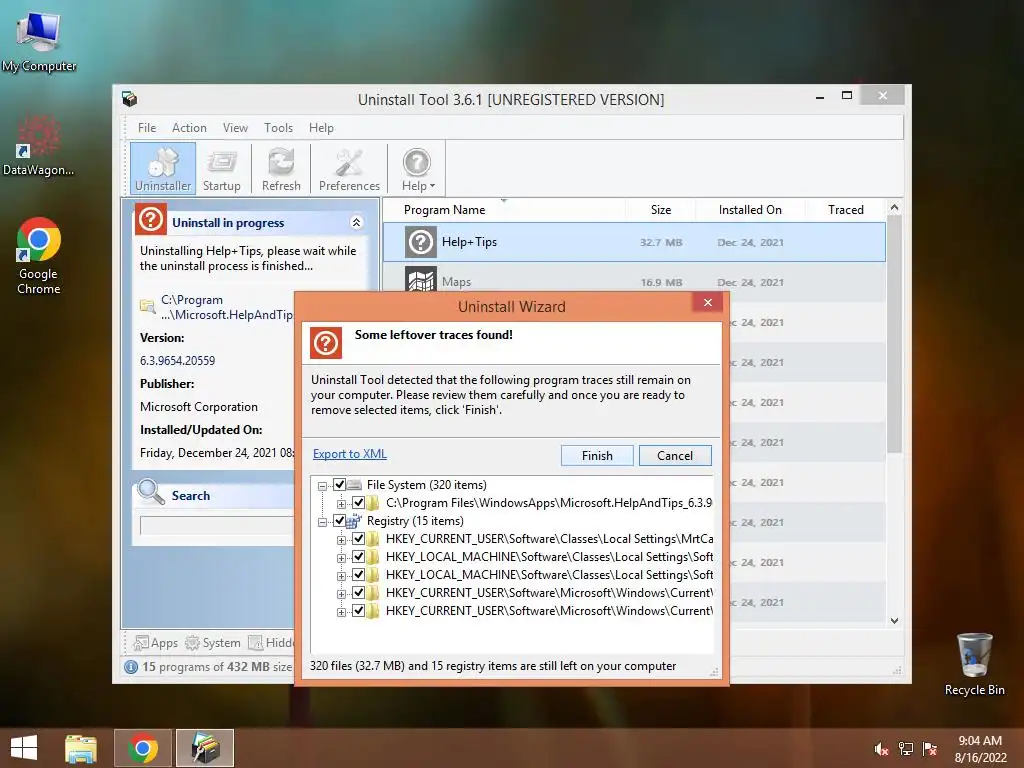The height and width of the screenshot is (768, 1024).
Task: Open the Action menu
Action: click(x=189, y=127)
